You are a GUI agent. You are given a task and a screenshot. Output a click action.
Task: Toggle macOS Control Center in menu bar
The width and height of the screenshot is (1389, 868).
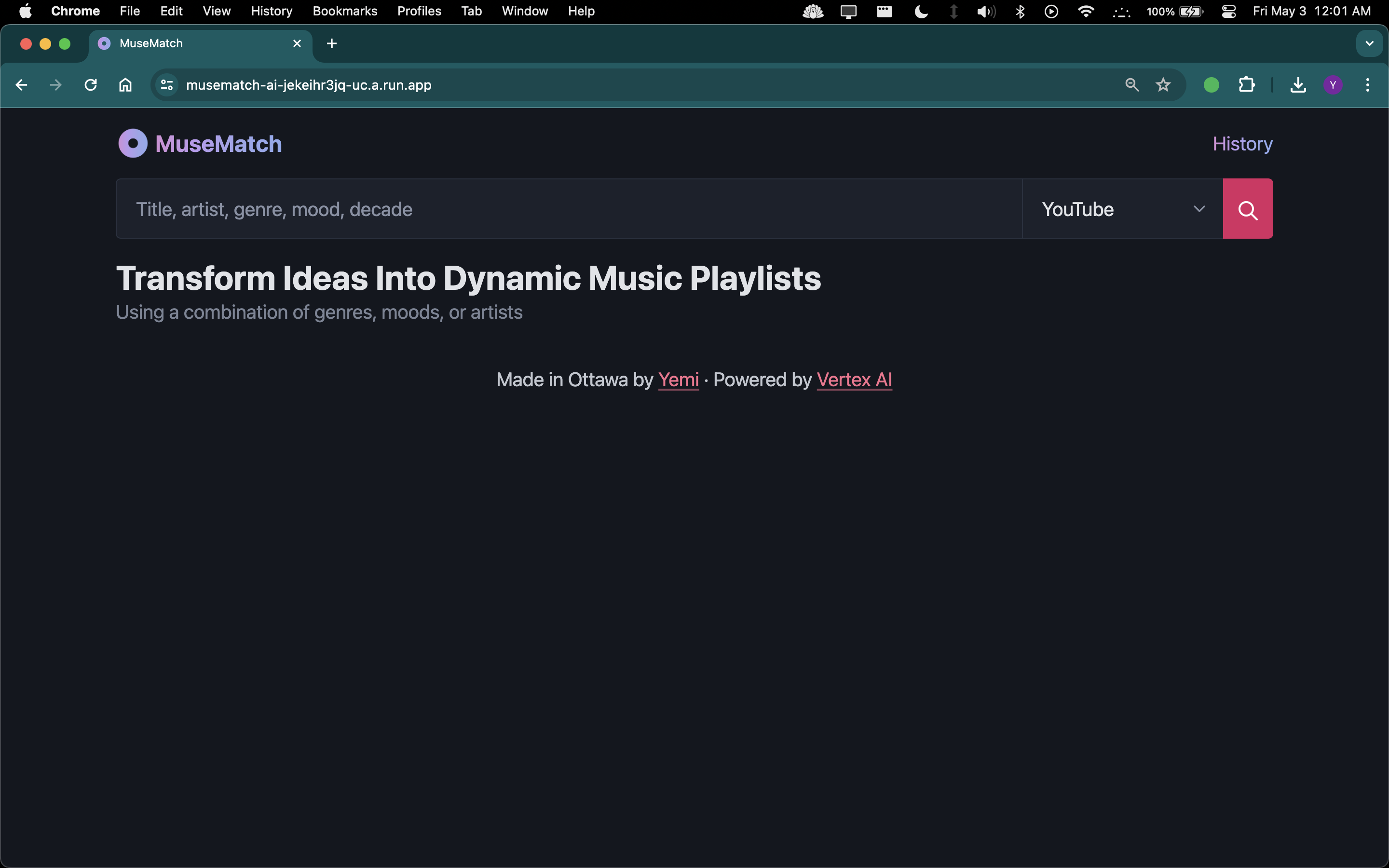click(x=1228, y=12)
